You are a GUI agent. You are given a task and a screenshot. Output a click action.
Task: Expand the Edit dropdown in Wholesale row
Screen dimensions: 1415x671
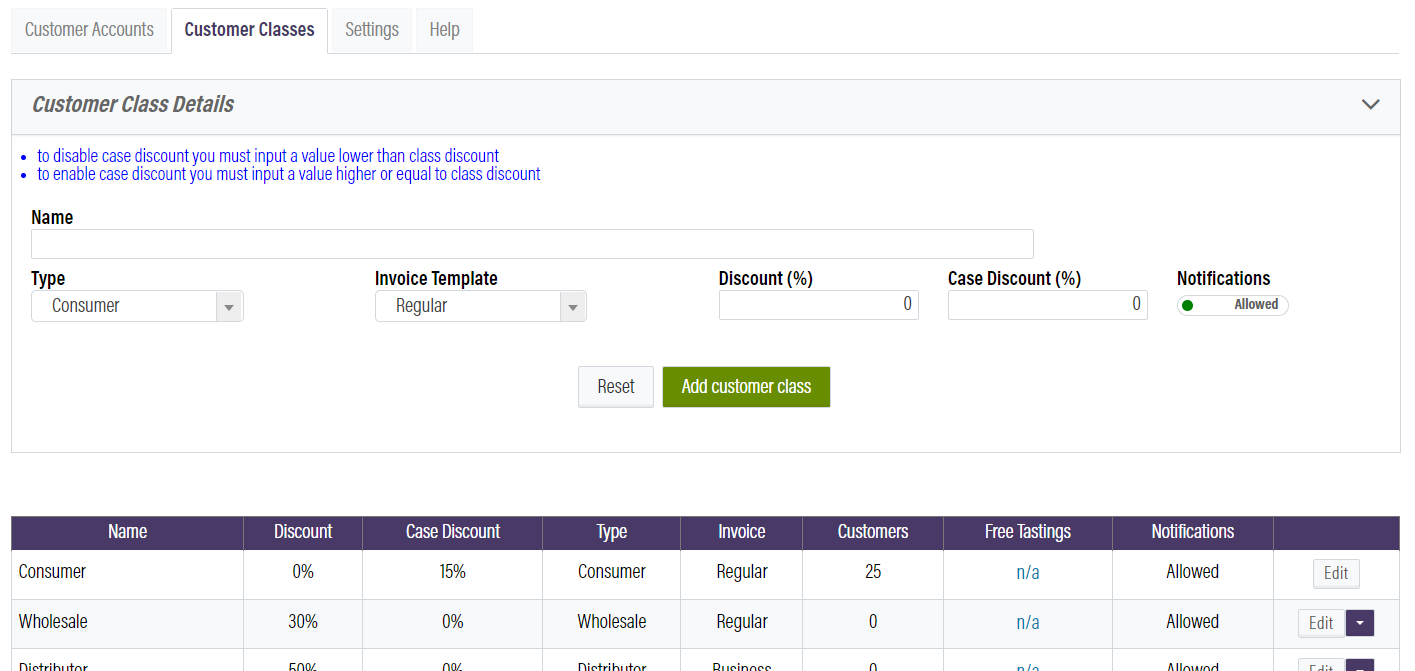coord(1359,621)
